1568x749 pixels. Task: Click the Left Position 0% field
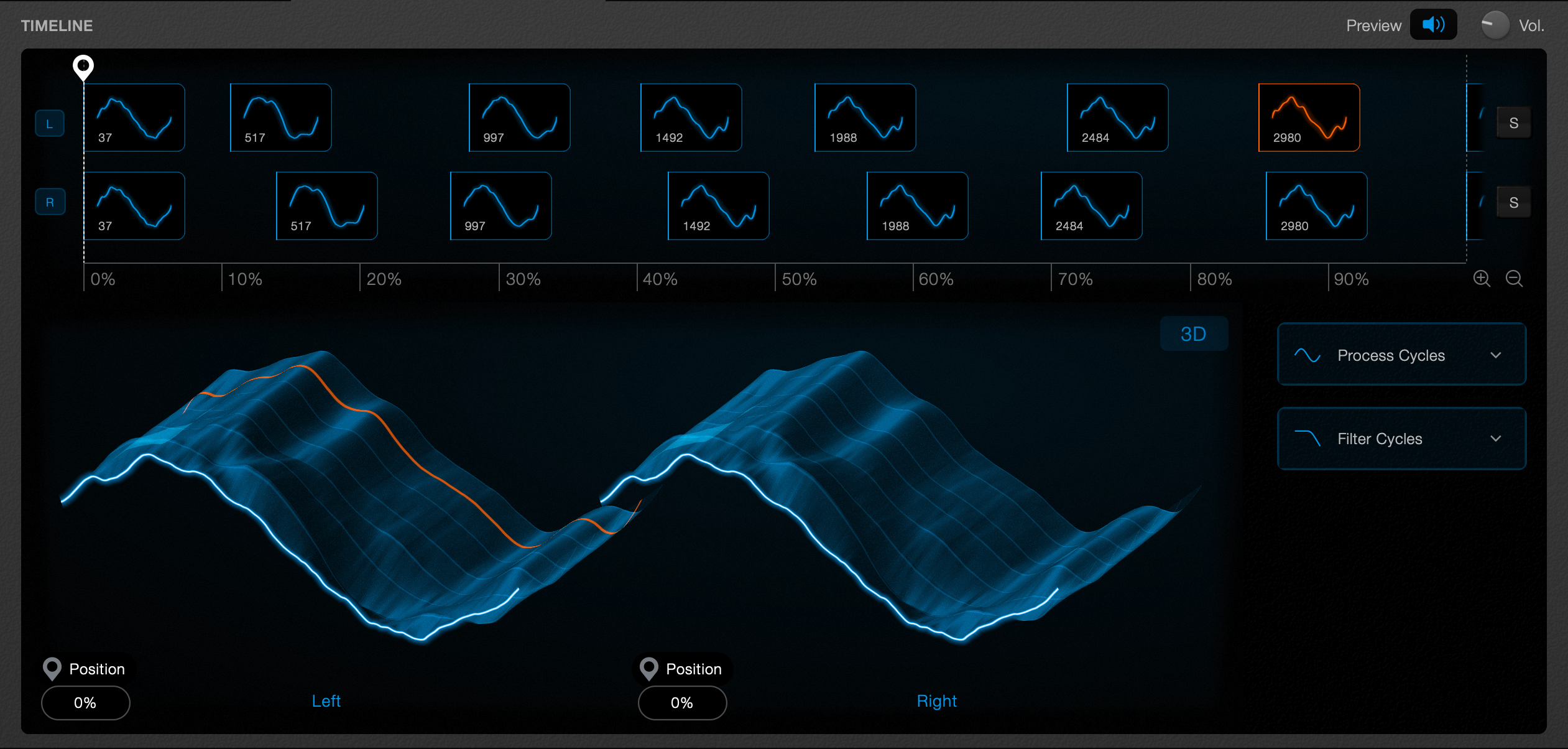tap(85, 703)
